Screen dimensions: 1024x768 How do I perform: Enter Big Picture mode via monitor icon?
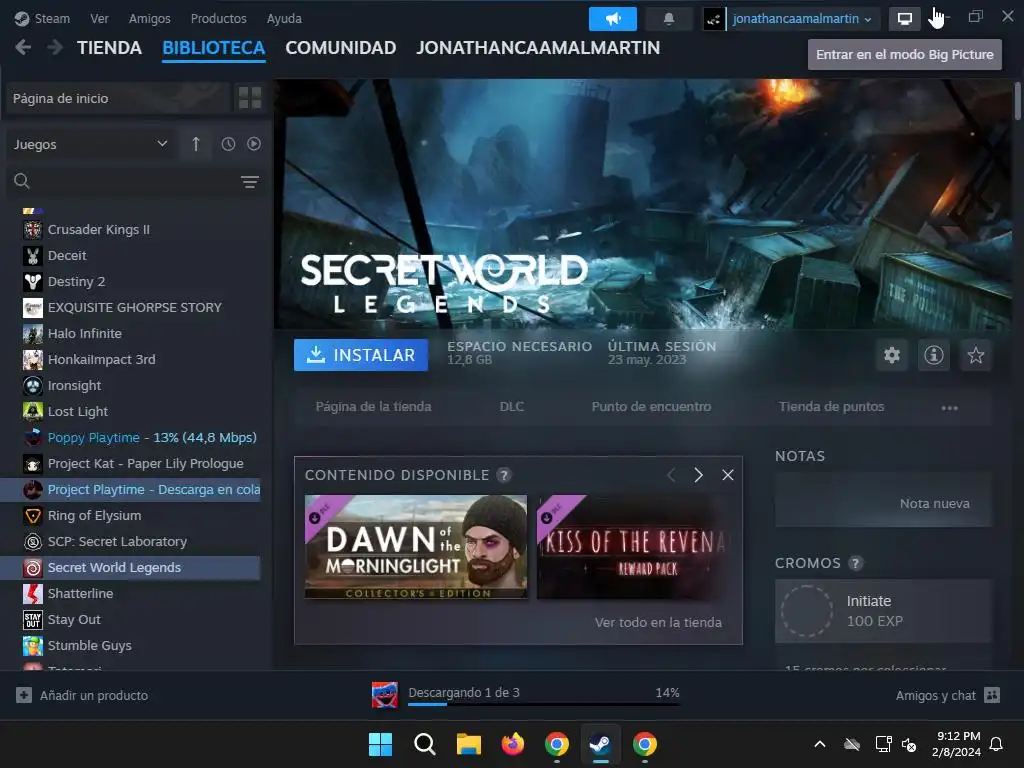pos(904,19)
